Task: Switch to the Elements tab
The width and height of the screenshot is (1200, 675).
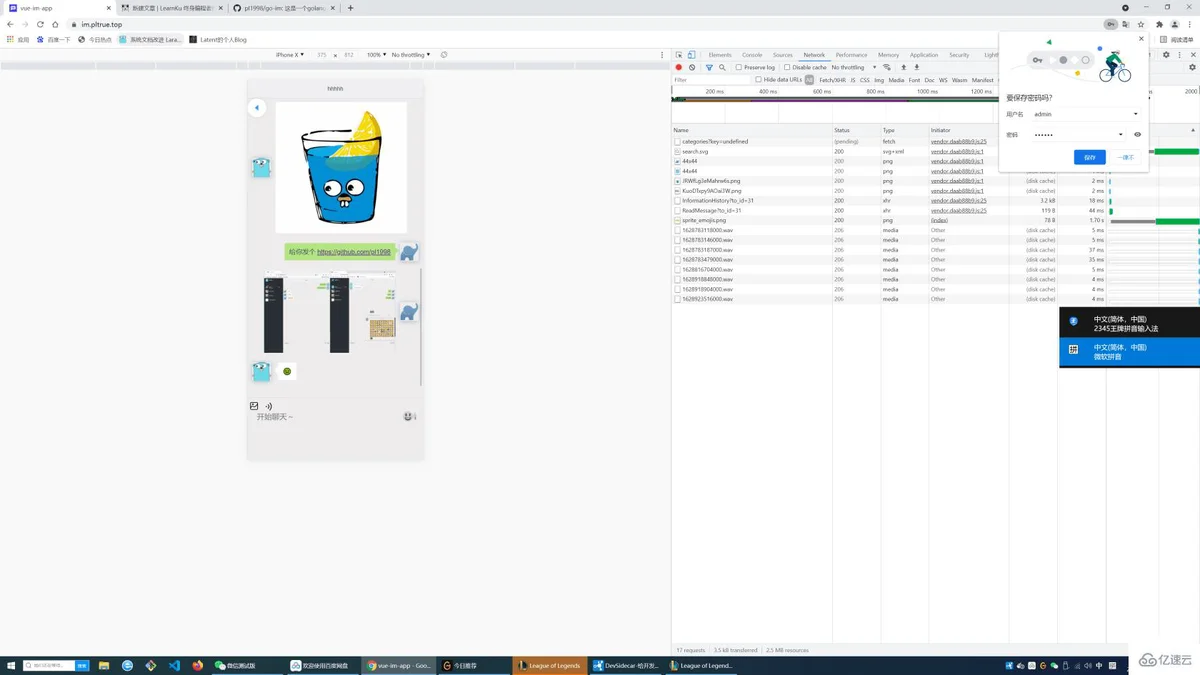Action: point(720,55)
